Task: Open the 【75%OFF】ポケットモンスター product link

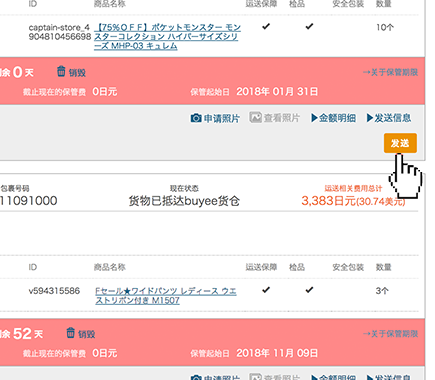Action: tap(167, 37)
